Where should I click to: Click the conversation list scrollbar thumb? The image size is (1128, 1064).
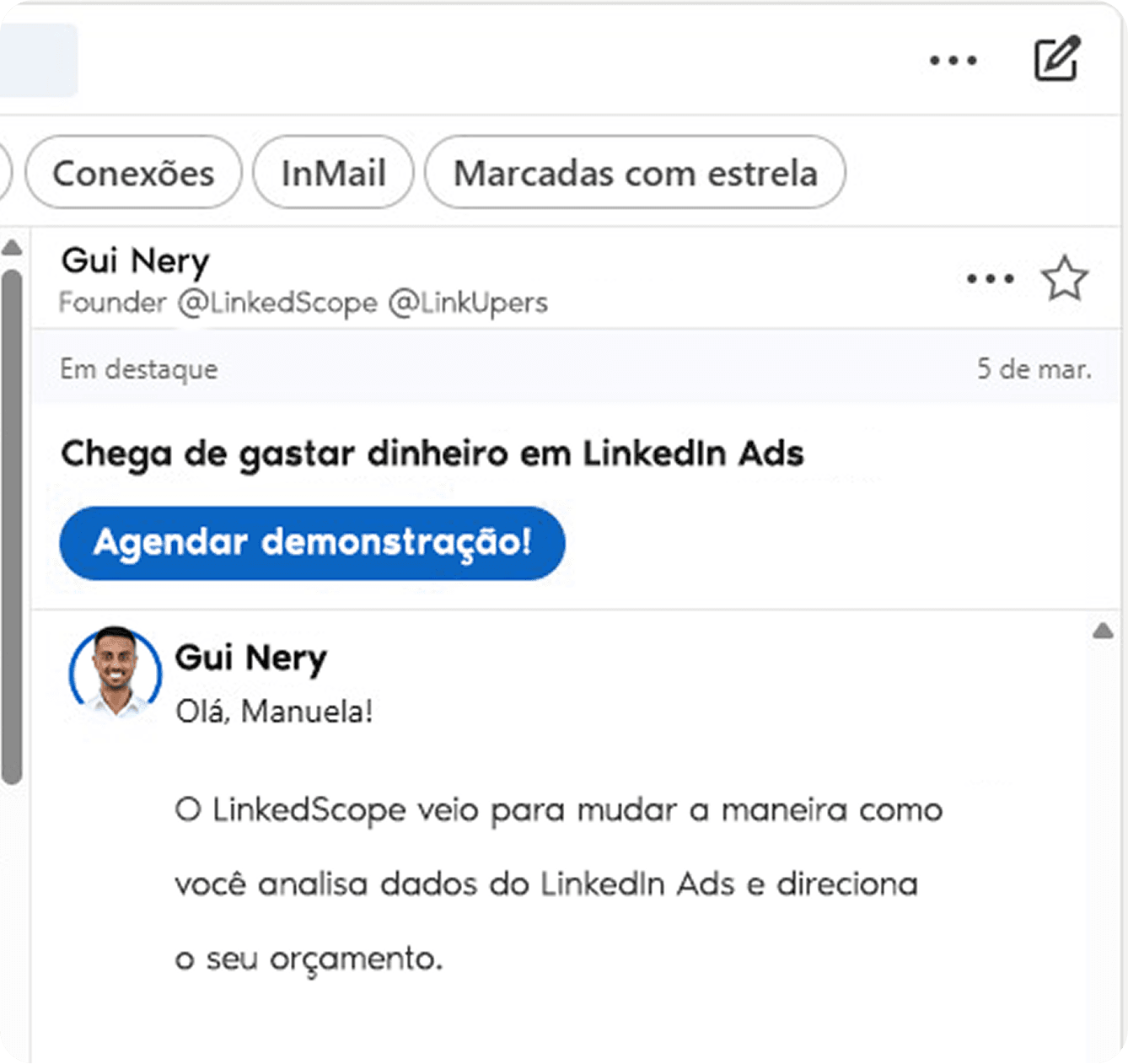pos(12,527)
